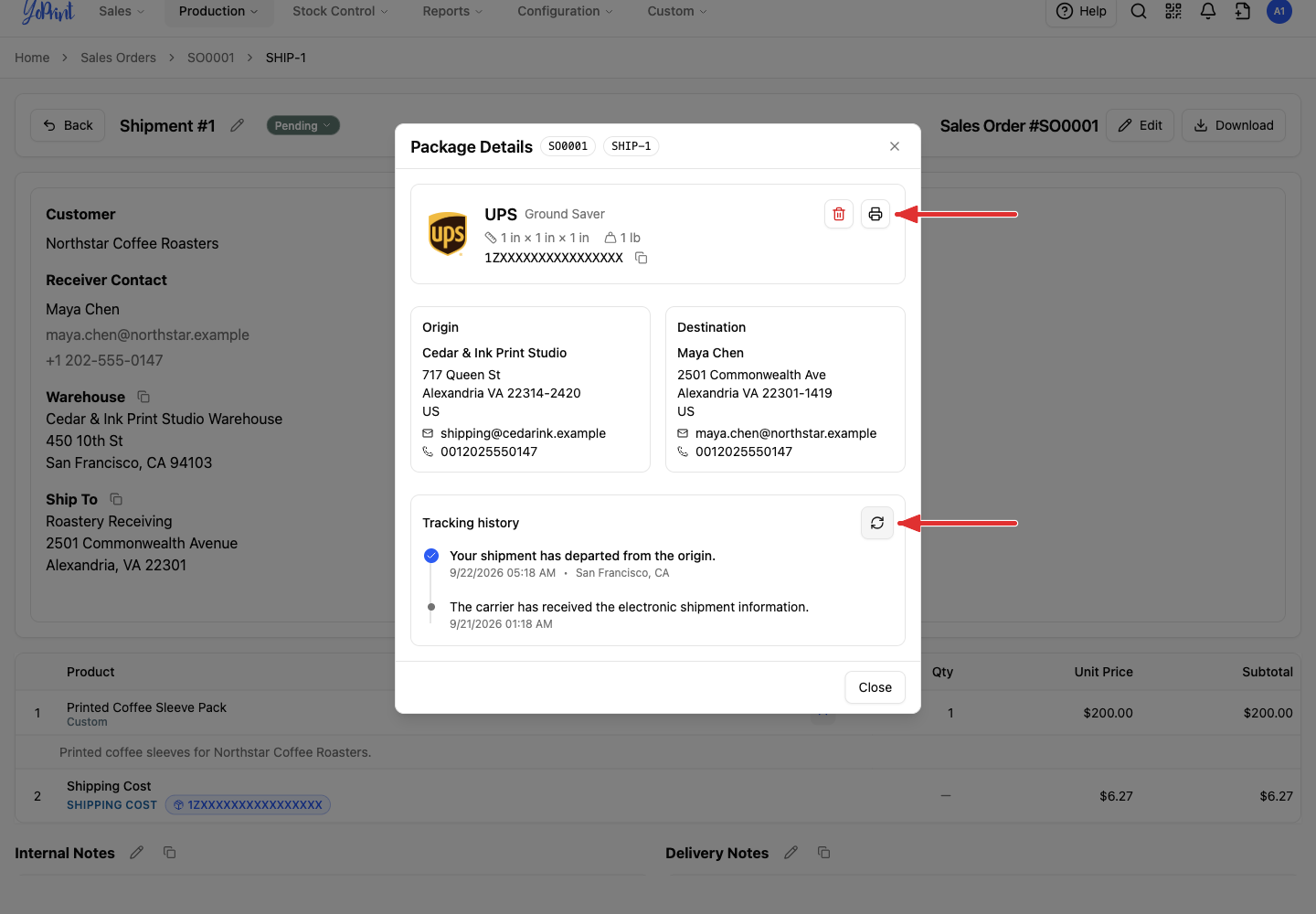Copy the Delivery Notes
The height and width of the screenshot is (914, 1316).
tap(824, 852)
